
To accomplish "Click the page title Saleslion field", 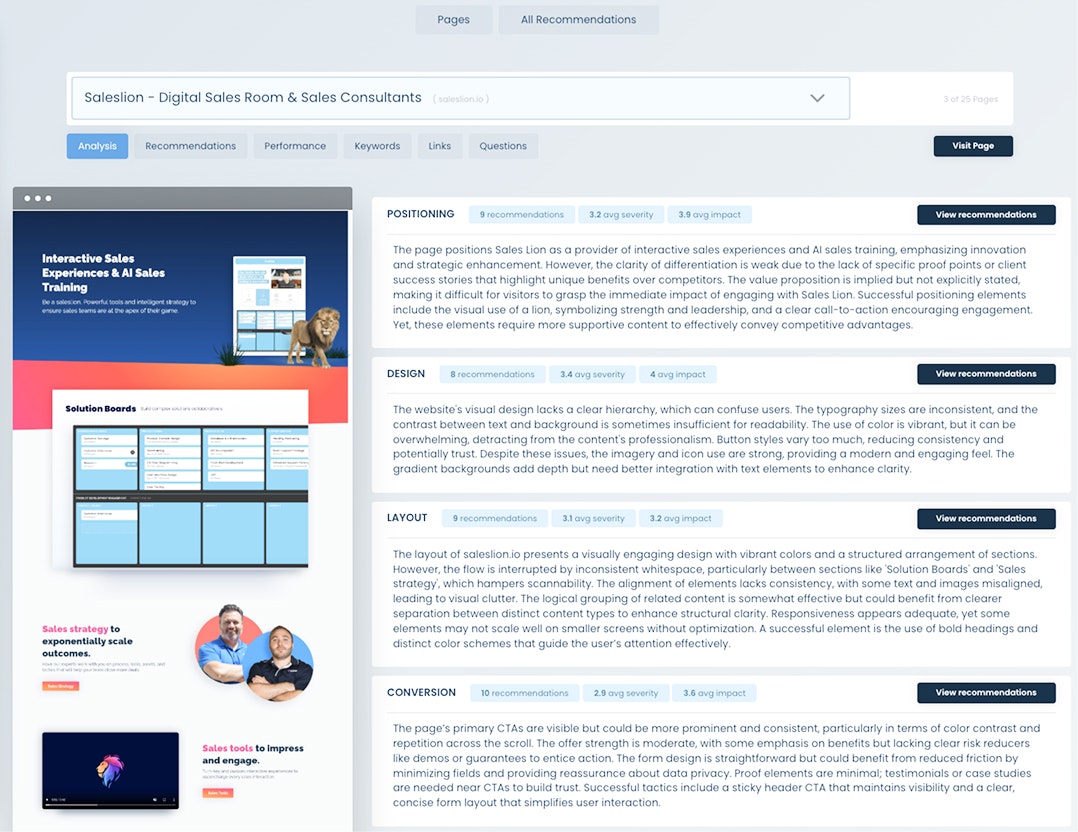I will [461, 98].
